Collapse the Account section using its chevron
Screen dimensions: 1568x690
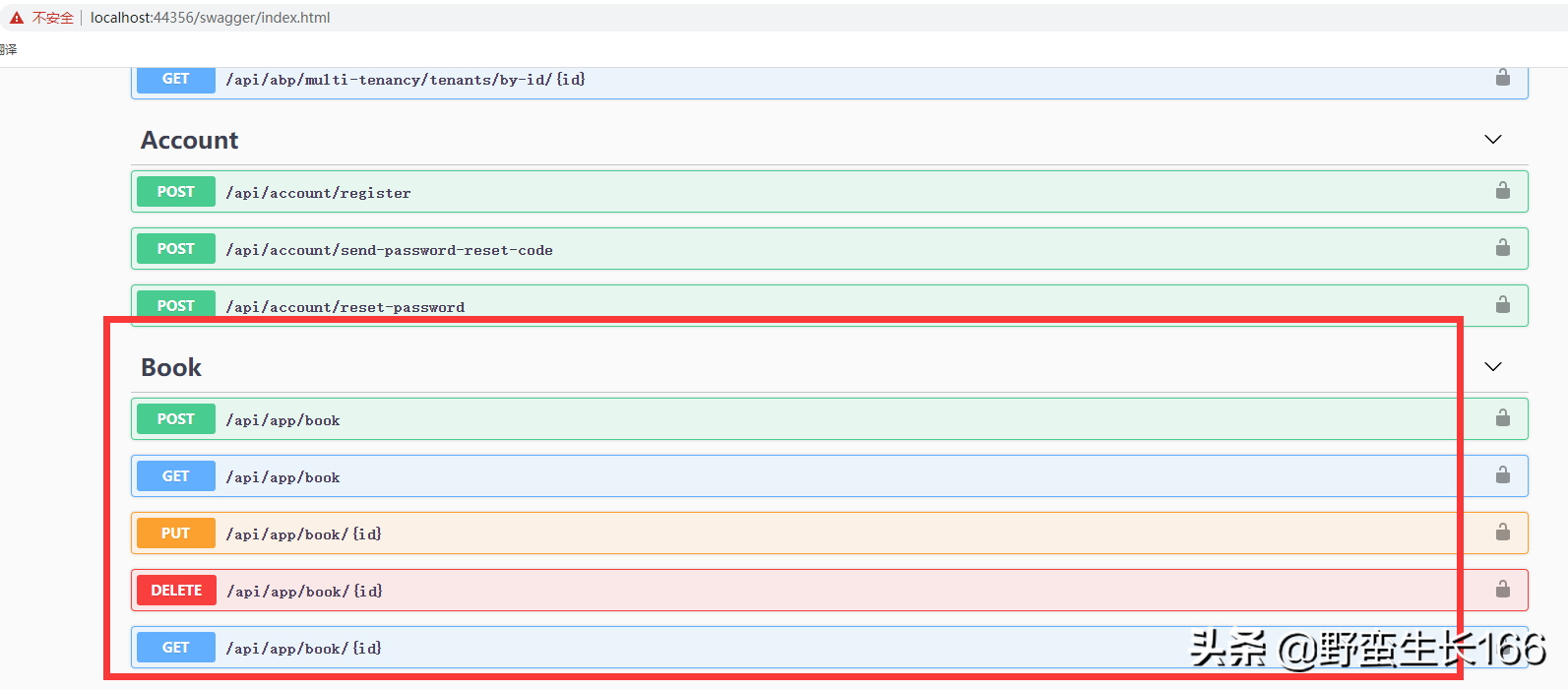coord(1492,140)
